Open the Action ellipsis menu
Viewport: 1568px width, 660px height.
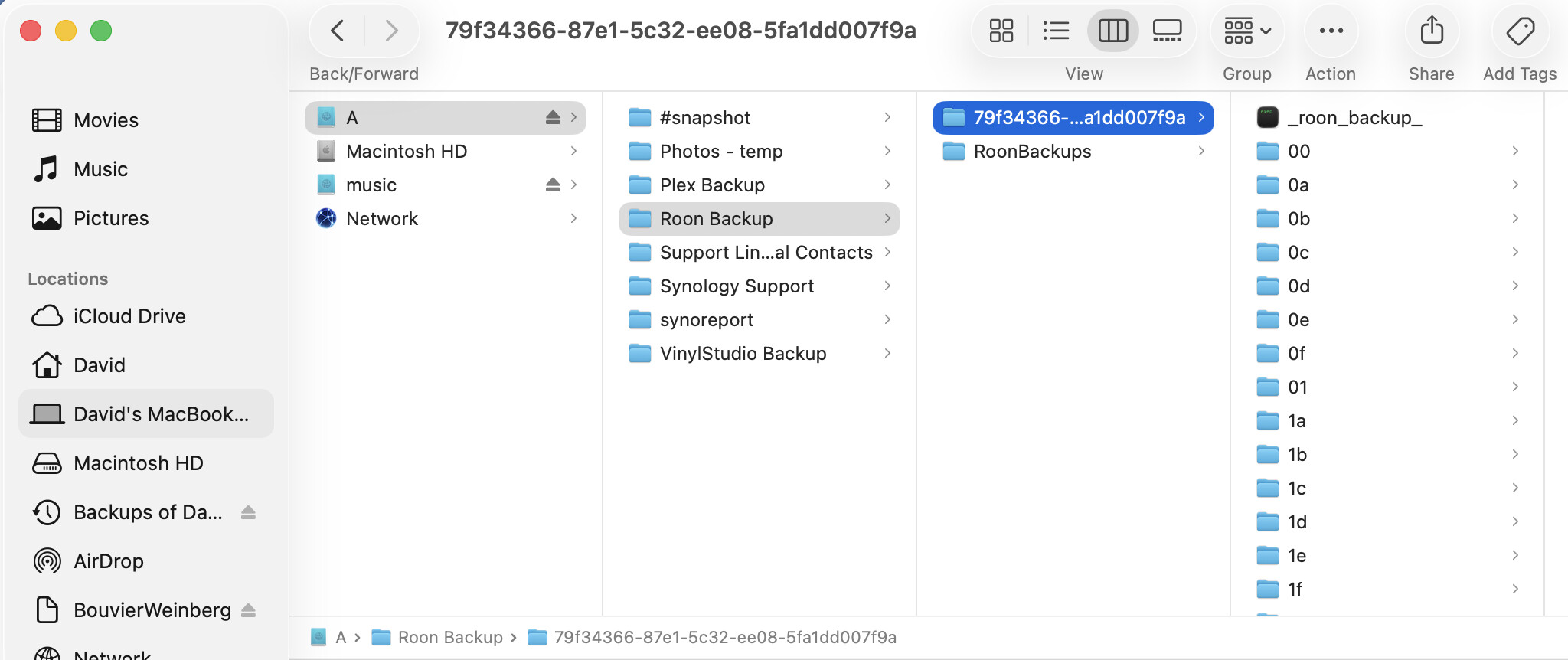1331,31
